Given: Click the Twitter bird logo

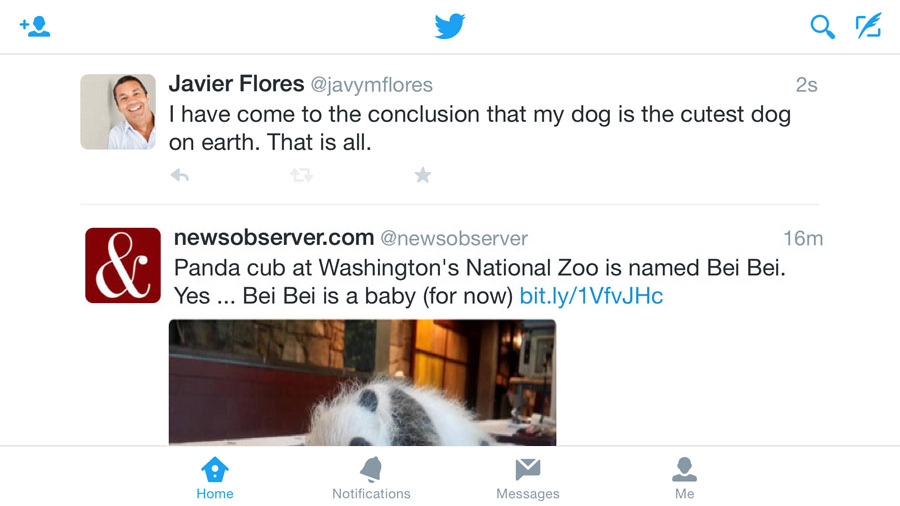Looking at the screenshot, I should [450, 27].
